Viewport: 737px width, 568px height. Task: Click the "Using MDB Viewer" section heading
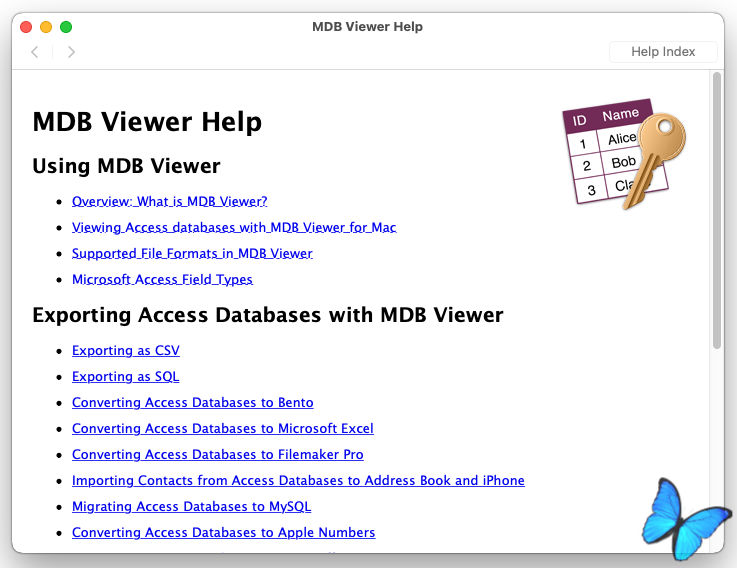tap(126, 166)
